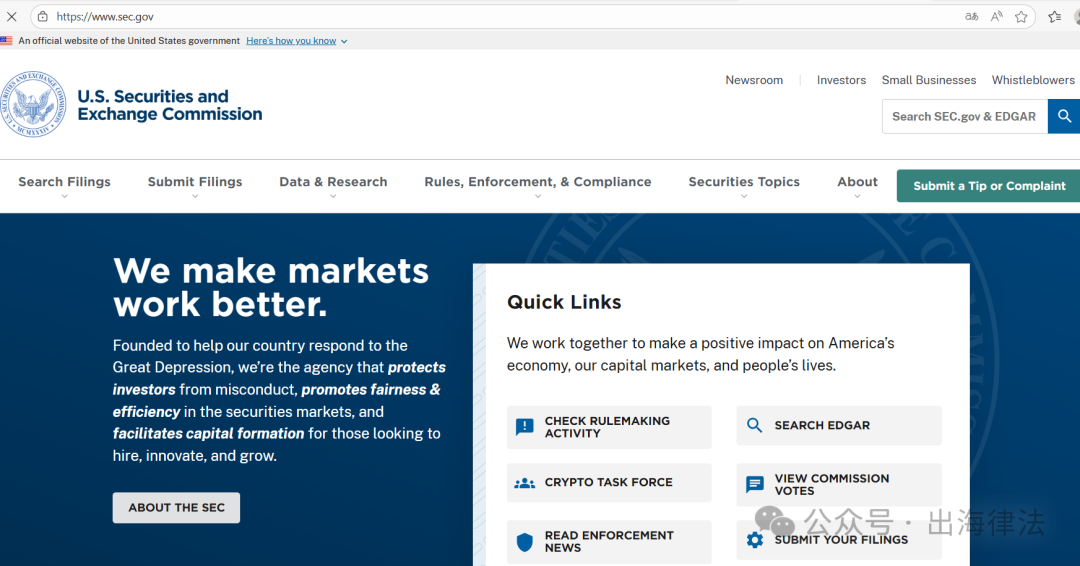
Task: Open the Securities Topics menu
Action: 744,182
